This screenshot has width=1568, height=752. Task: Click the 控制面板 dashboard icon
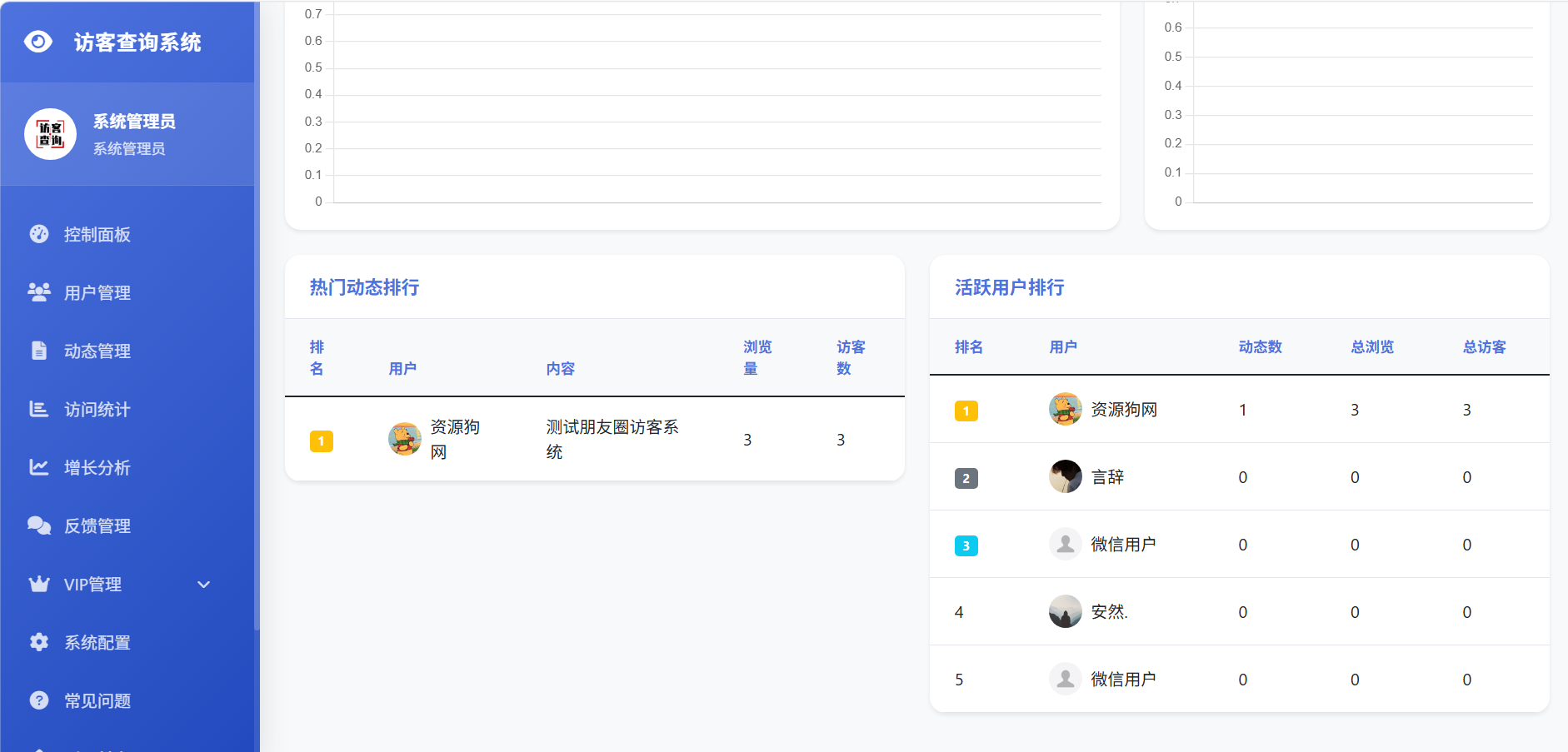[x=39, y=234]
